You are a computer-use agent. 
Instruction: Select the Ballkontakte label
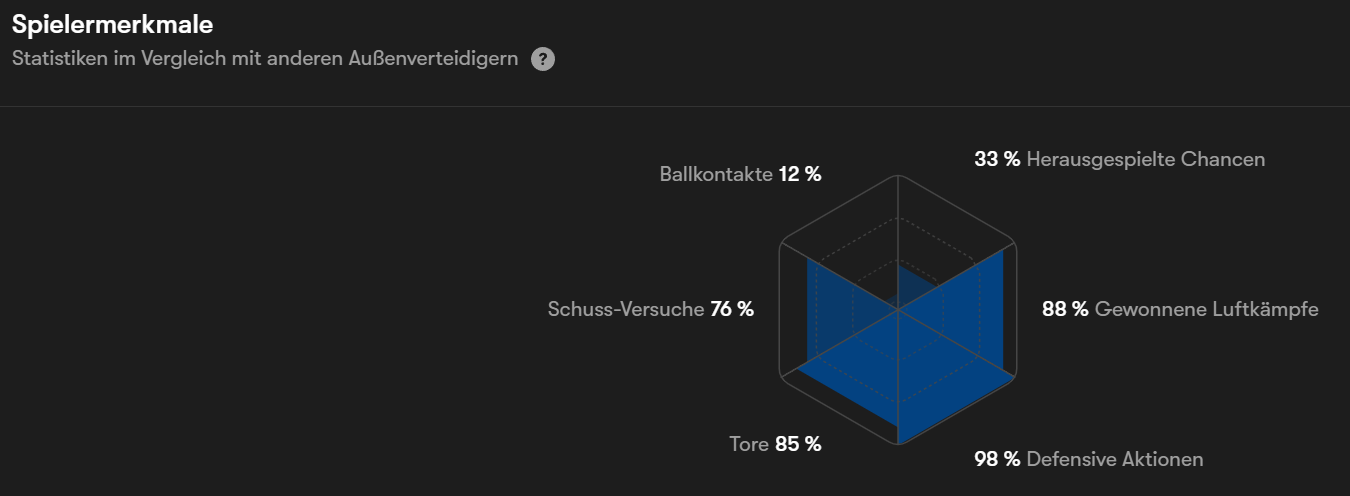click(716, 174)
